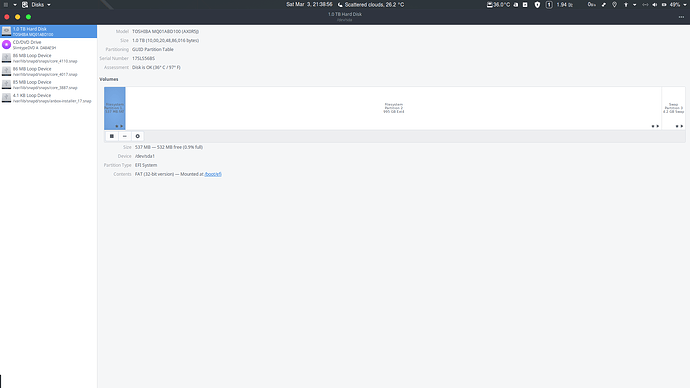Click the window title 1.0 TB Hard Disk
690x388 pixels.
pos(345,15)
